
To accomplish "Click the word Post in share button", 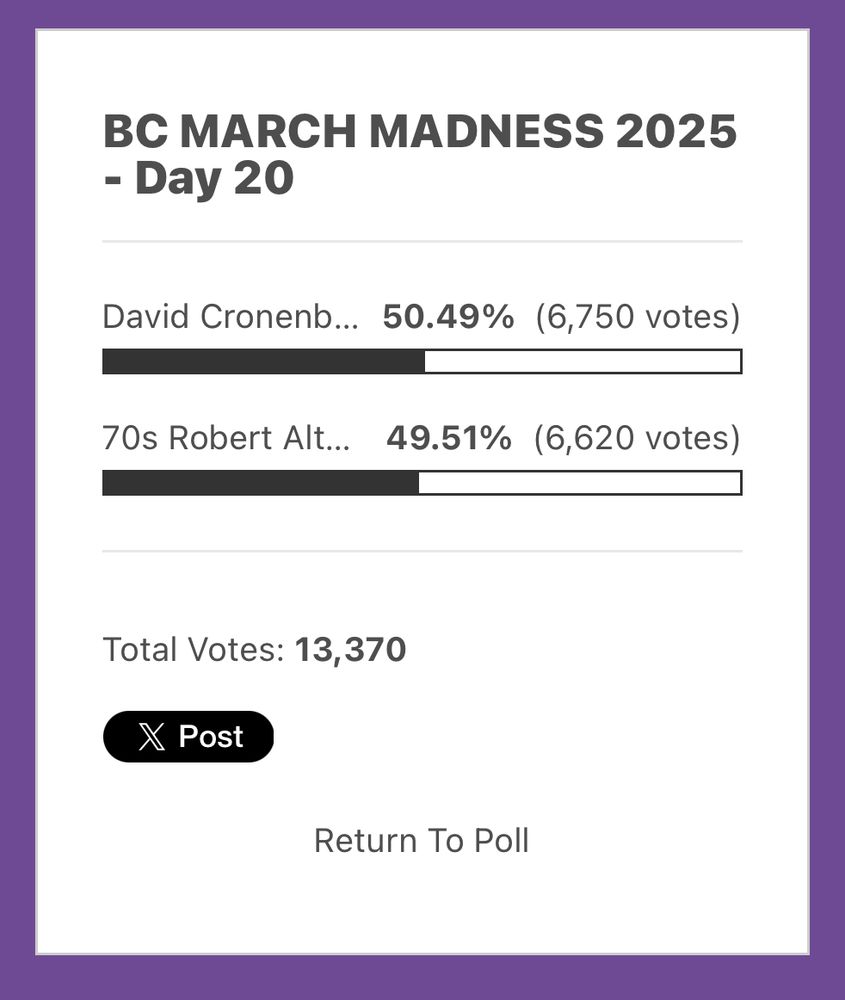I will pos(211,737).
